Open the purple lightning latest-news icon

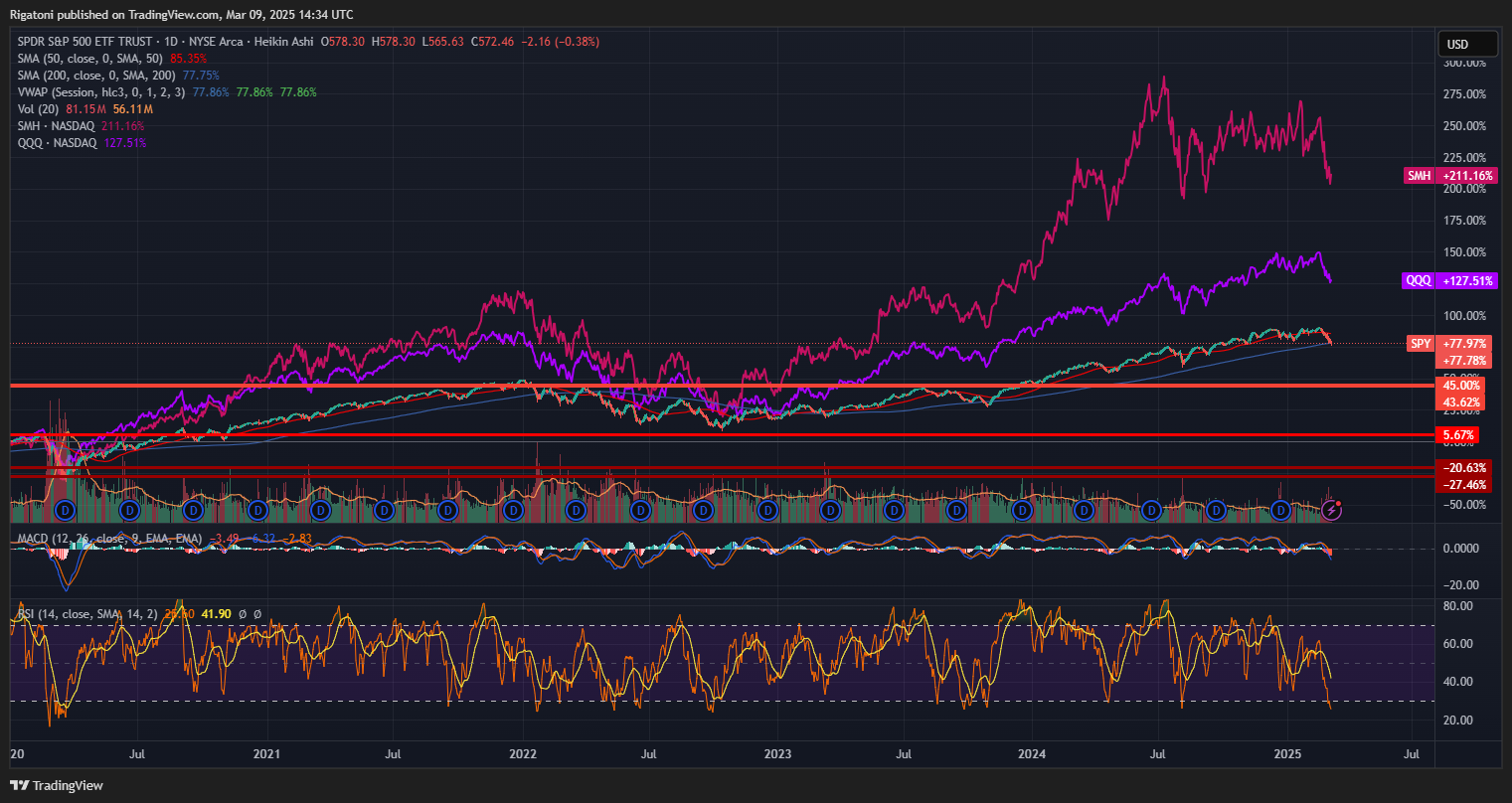click(1332, 510)
